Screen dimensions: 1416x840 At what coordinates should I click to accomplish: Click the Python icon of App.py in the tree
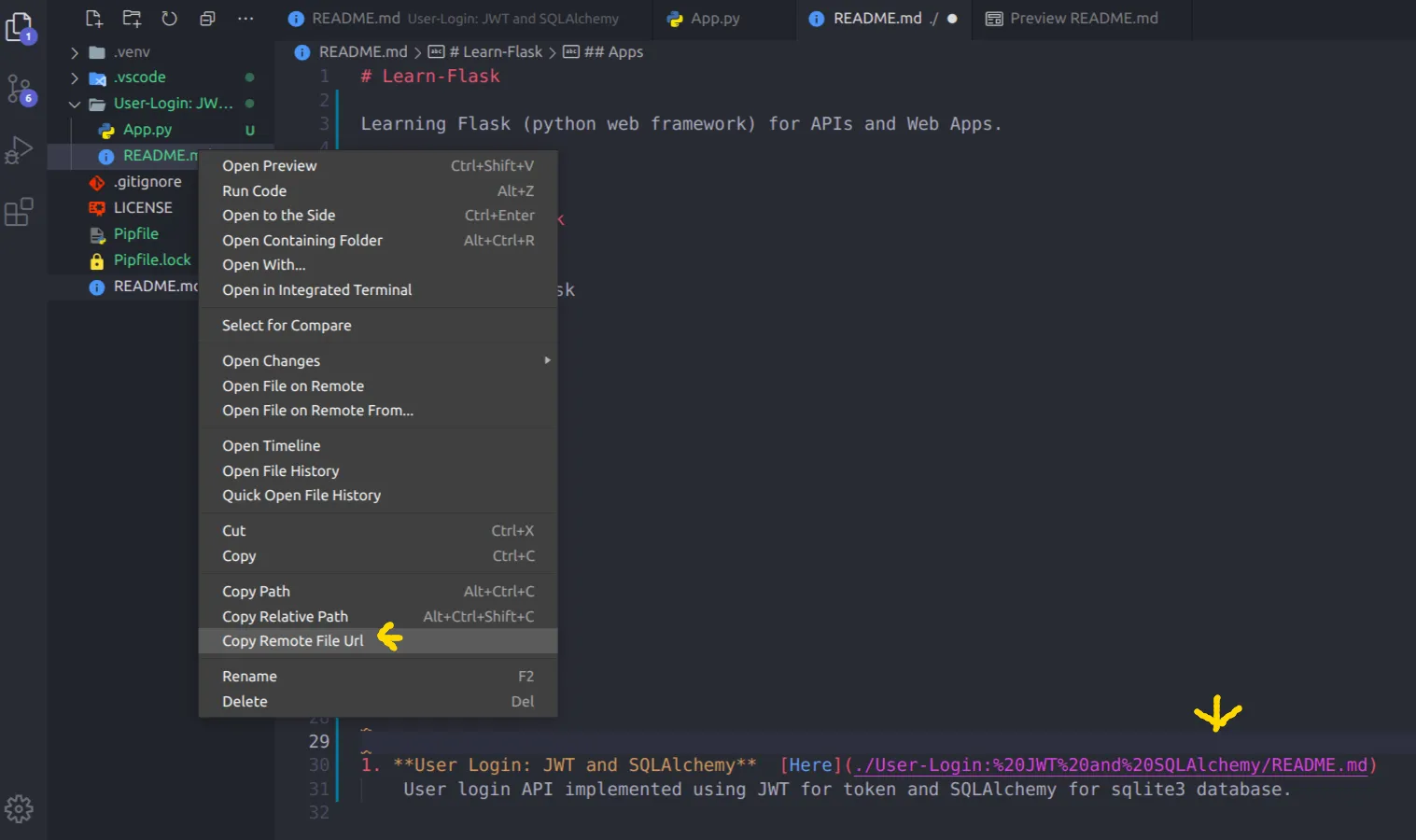coord(106,131)
